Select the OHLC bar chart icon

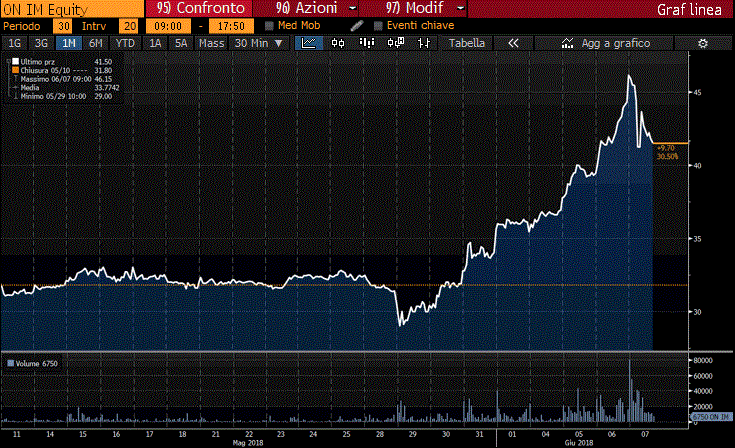[424, 43]
